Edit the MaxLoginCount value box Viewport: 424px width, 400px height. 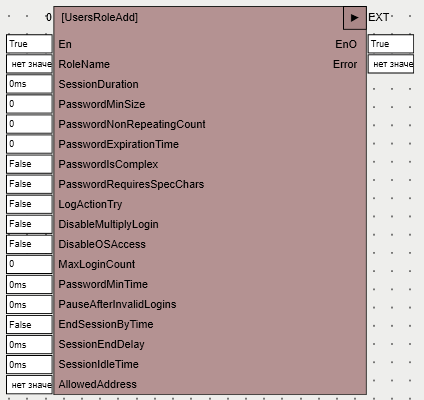click(x=29, y=264)
